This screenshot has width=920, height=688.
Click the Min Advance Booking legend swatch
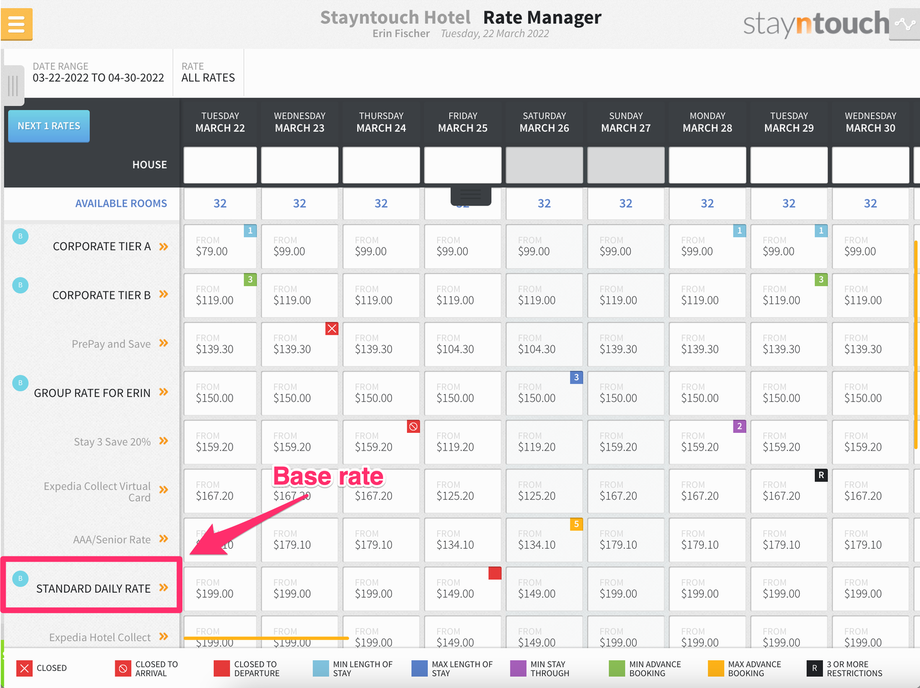coord(617,669)
